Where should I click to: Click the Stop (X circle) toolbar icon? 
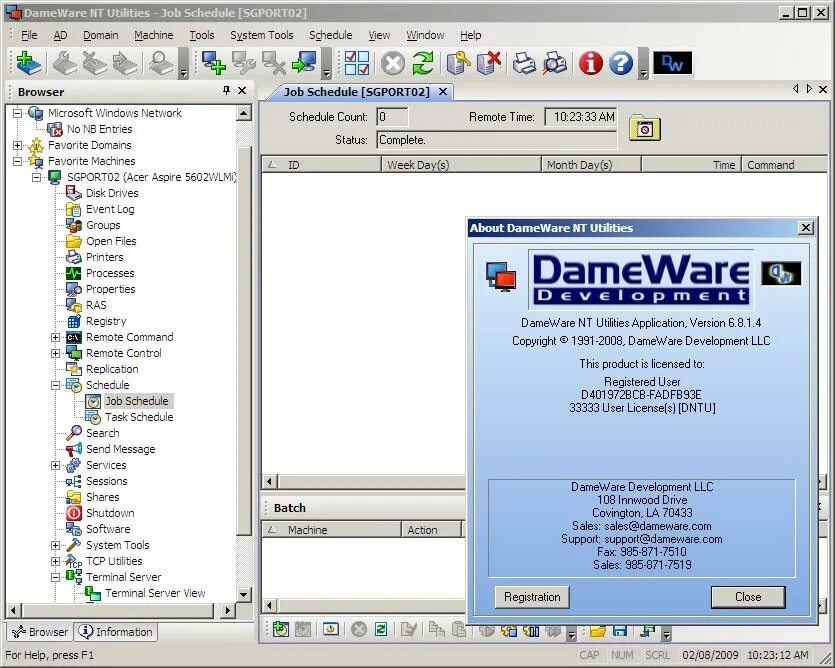click(393, 63)
